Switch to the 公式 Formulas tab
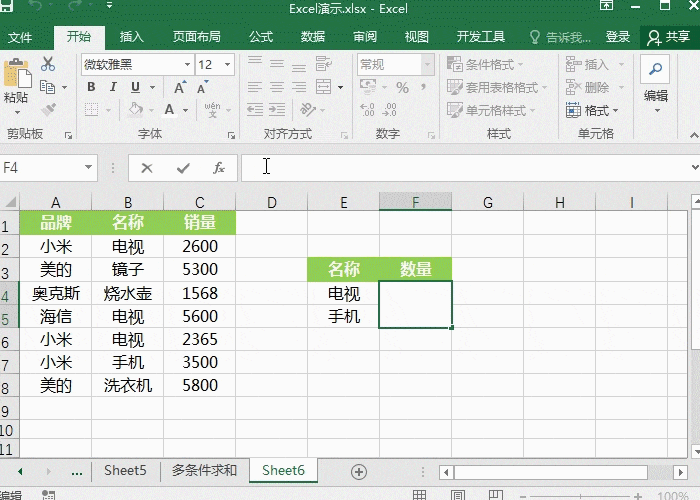 pos(261,37)
